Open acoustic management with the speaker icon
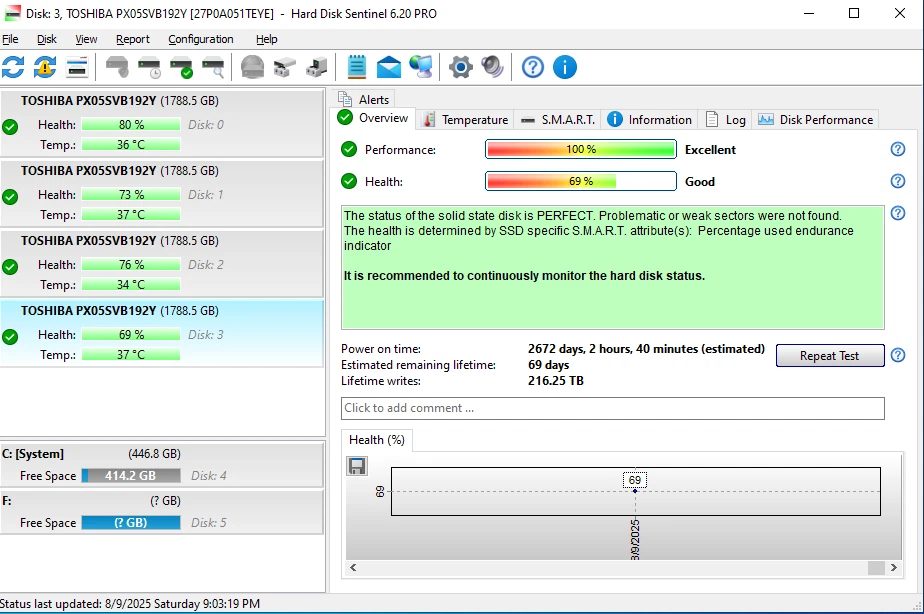The height and width of the screenshot is (614, 924). [491, 67]
